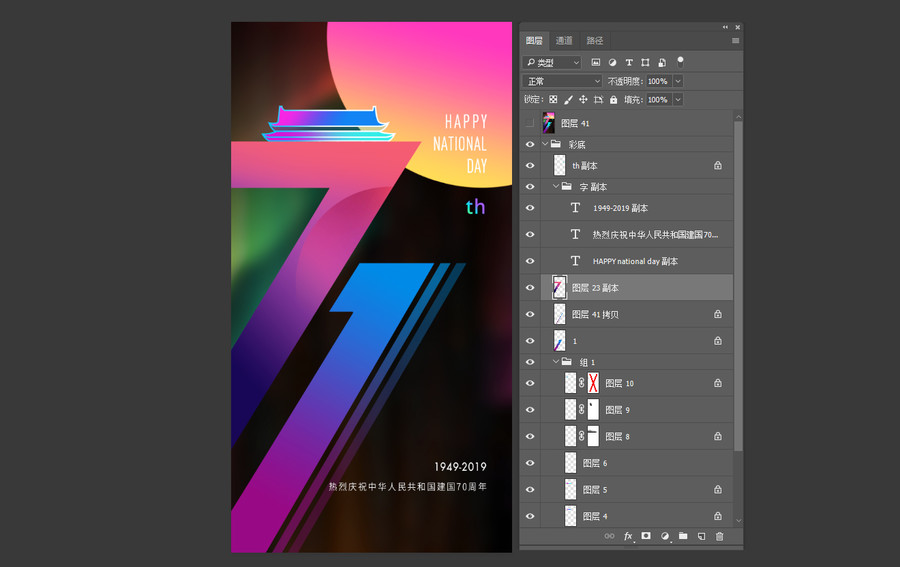Lock image pixels brush icon
900x567 pixels.
(x=568, y=99)
